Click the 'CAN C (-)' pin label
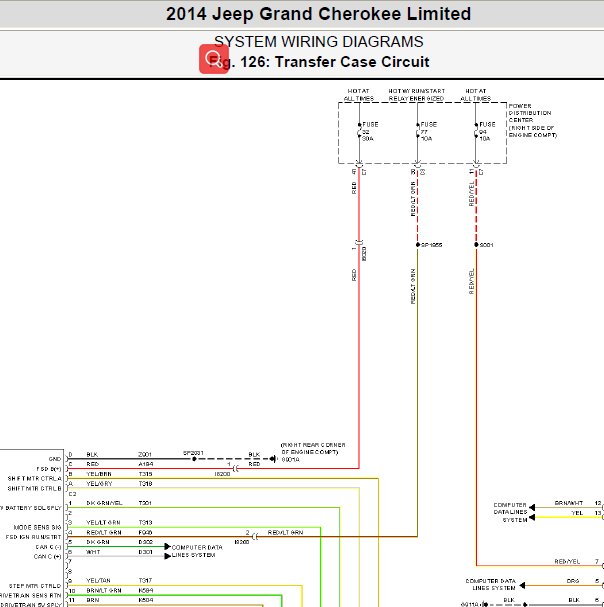This screenshot has width=604, height=607. [x=48, y=547]
